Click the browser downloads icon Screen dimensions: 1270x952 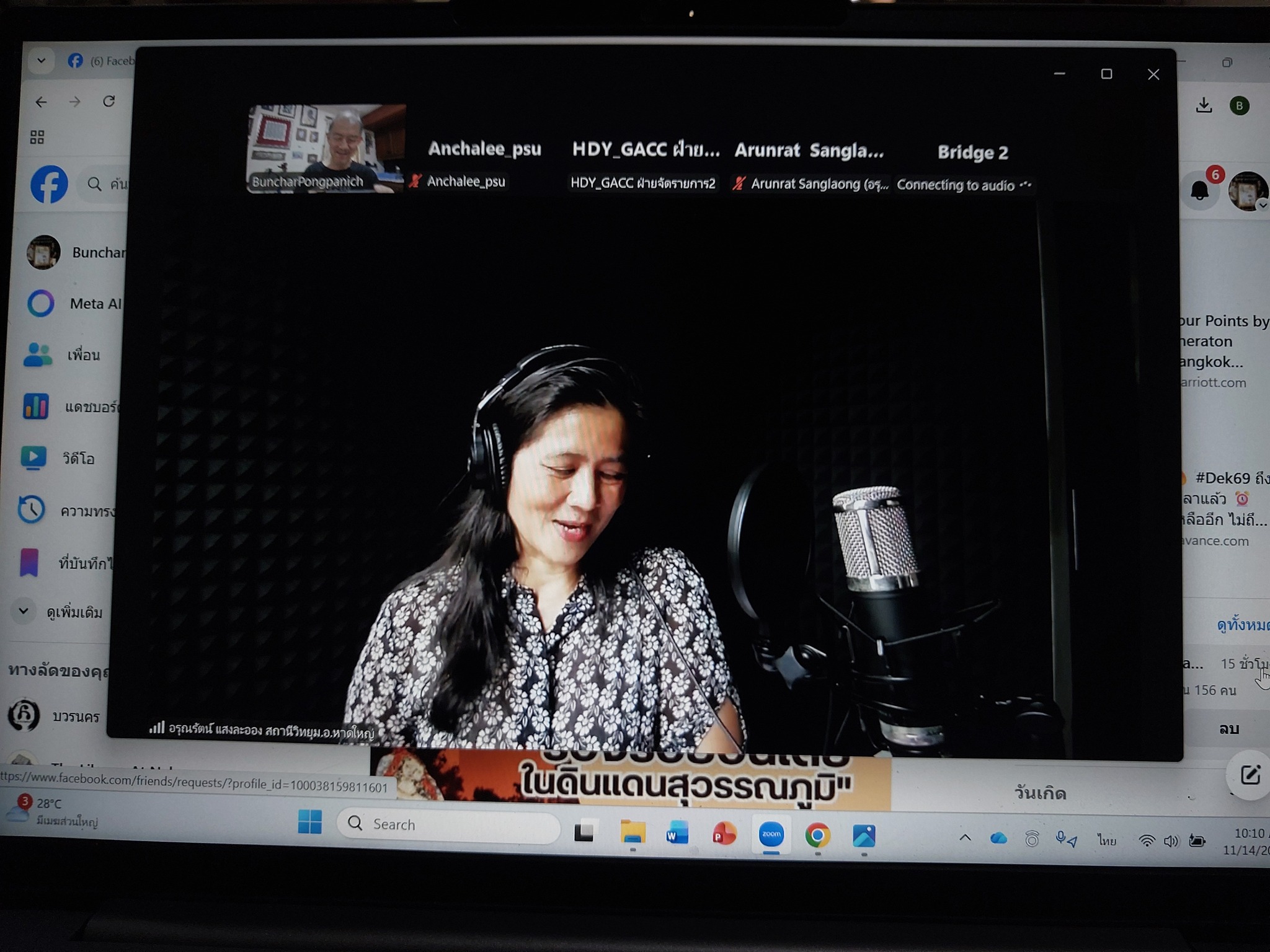pos(1204,105)
